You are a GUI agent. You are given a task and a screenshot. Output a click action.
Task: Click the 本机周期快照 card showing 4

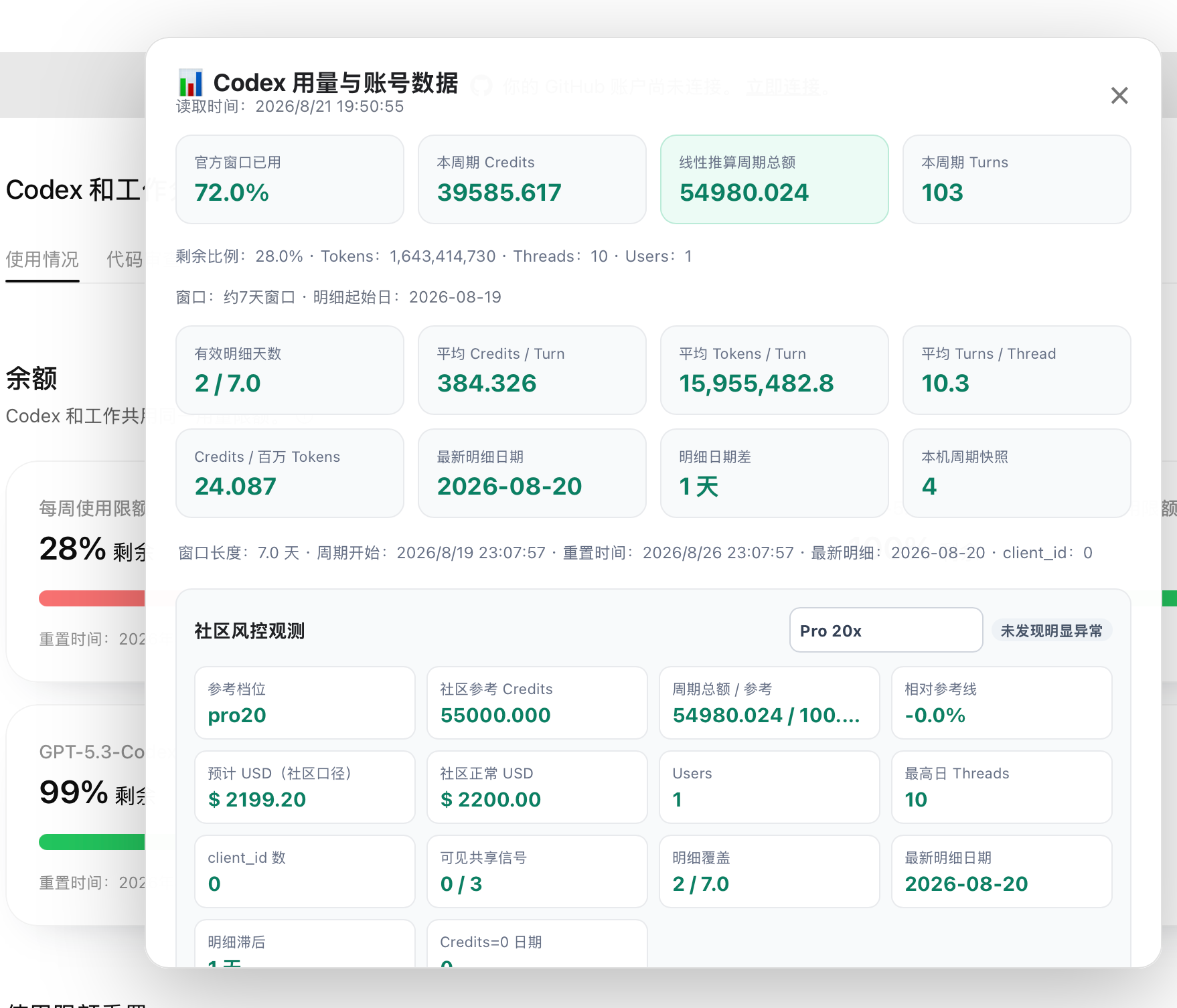click(x=1017, y=473)
